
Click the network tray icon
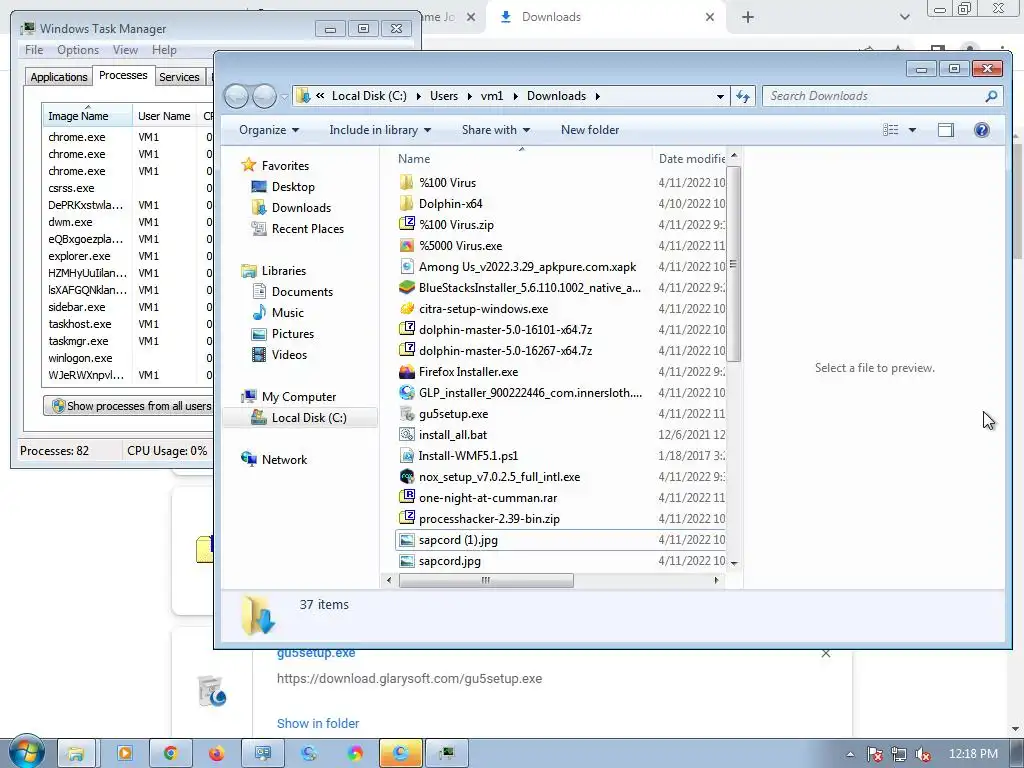(899, 754)
